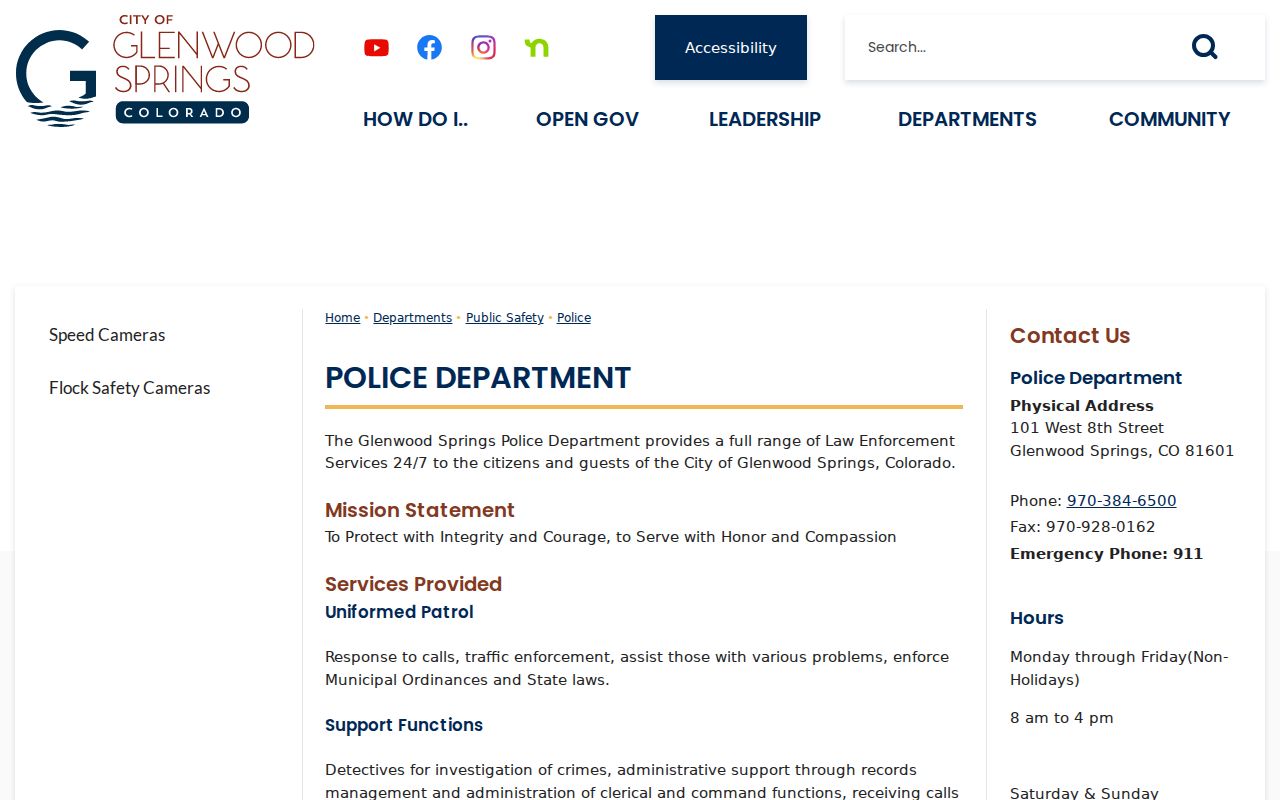
Task: Open the How Do I menu
Action: click(x=415, y=119)
